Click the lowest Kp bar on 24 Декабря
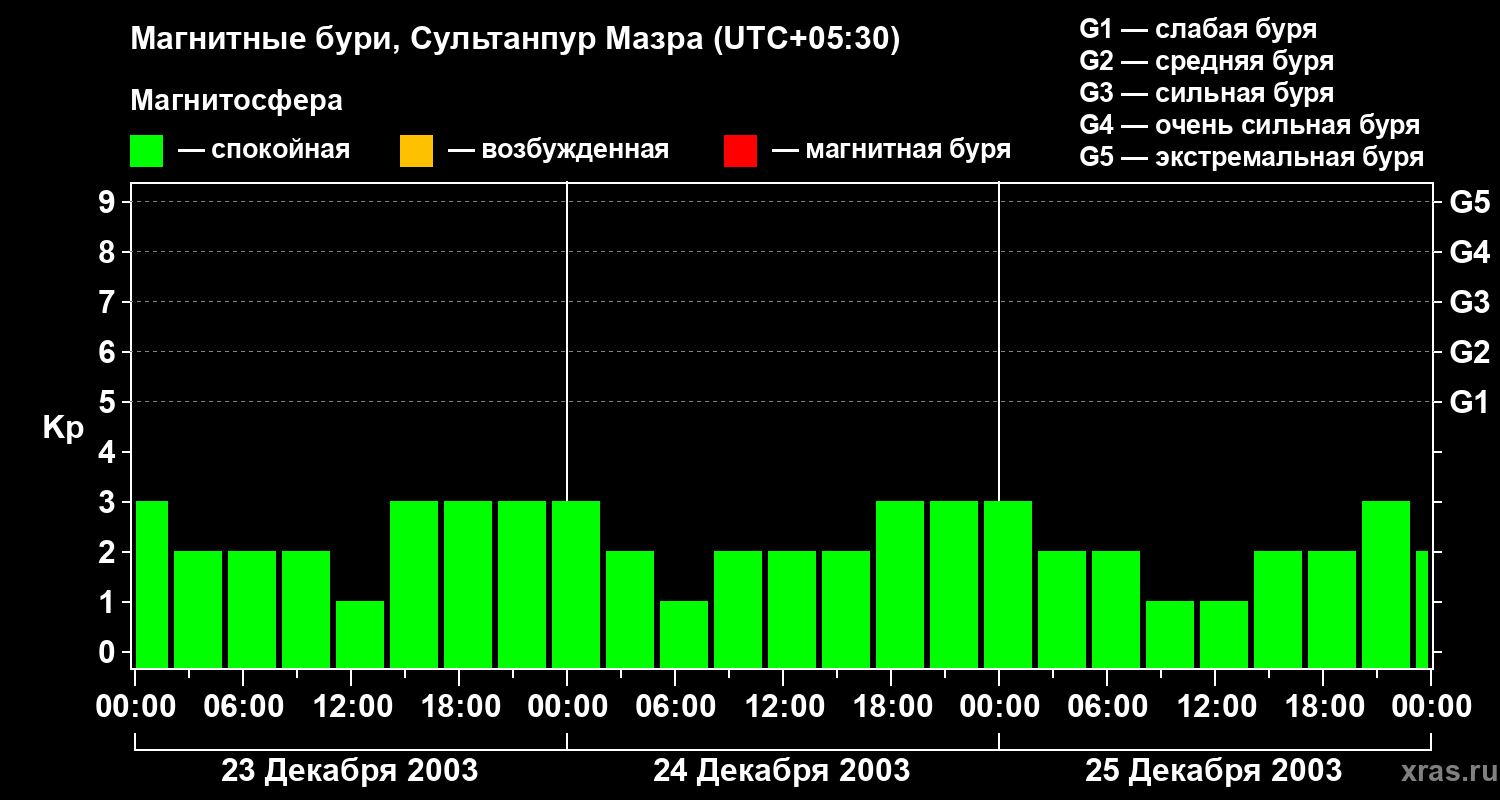1500x800 pixels. [684, 634]
